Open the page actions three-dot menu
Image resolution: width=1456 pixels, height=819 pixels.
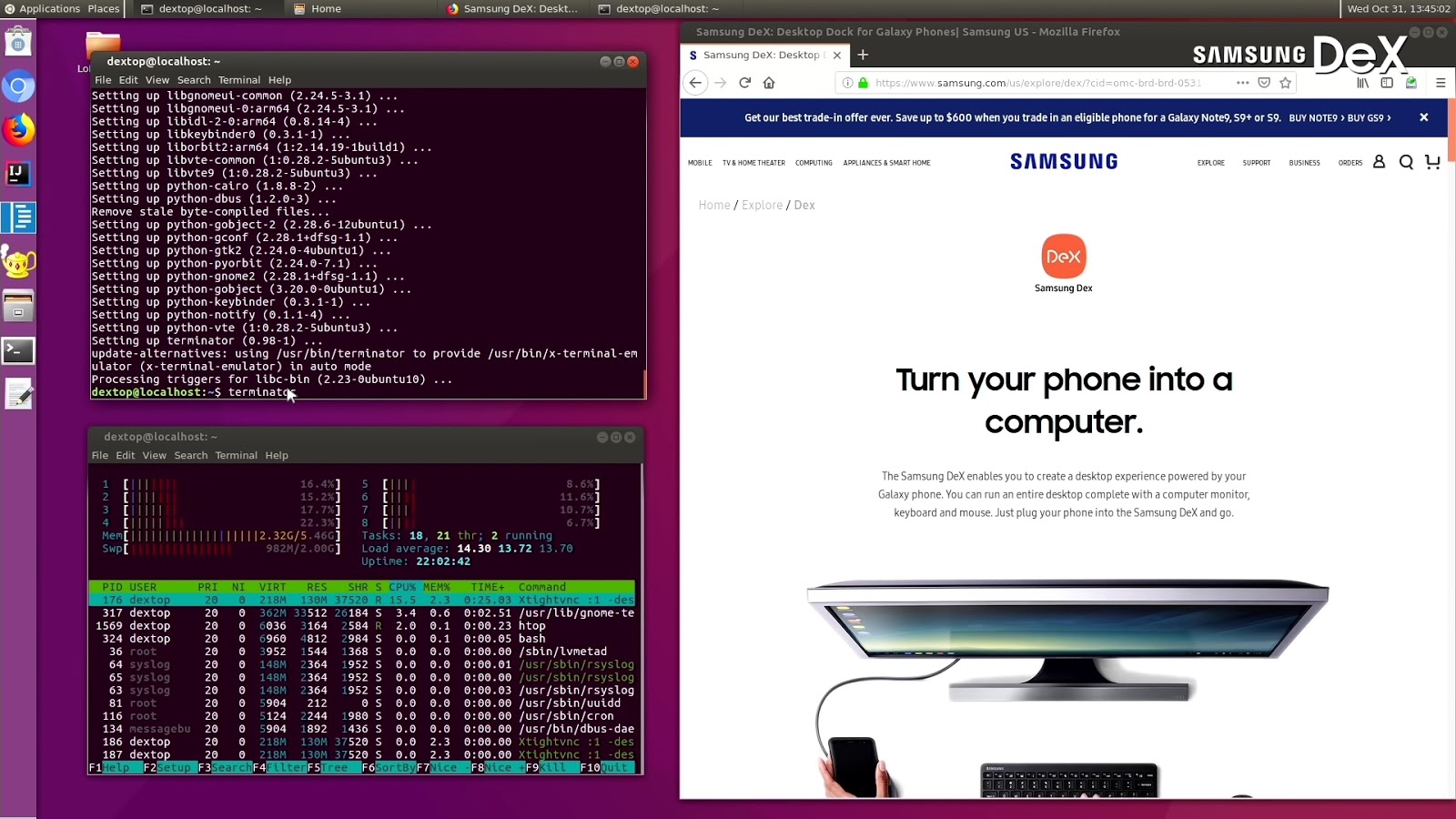(1241, 83)
